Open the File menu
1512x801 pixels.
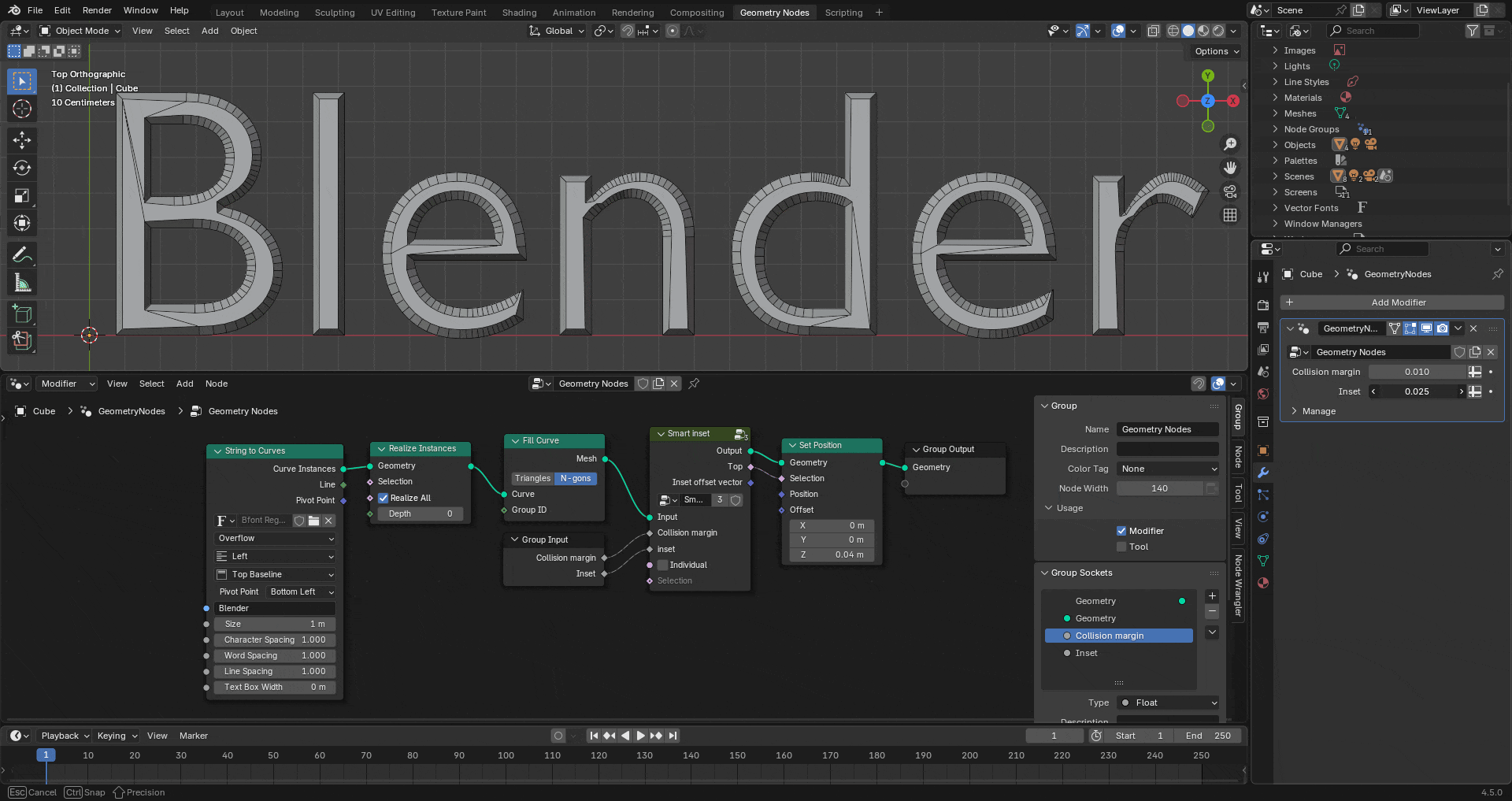(x=35, y=10)
